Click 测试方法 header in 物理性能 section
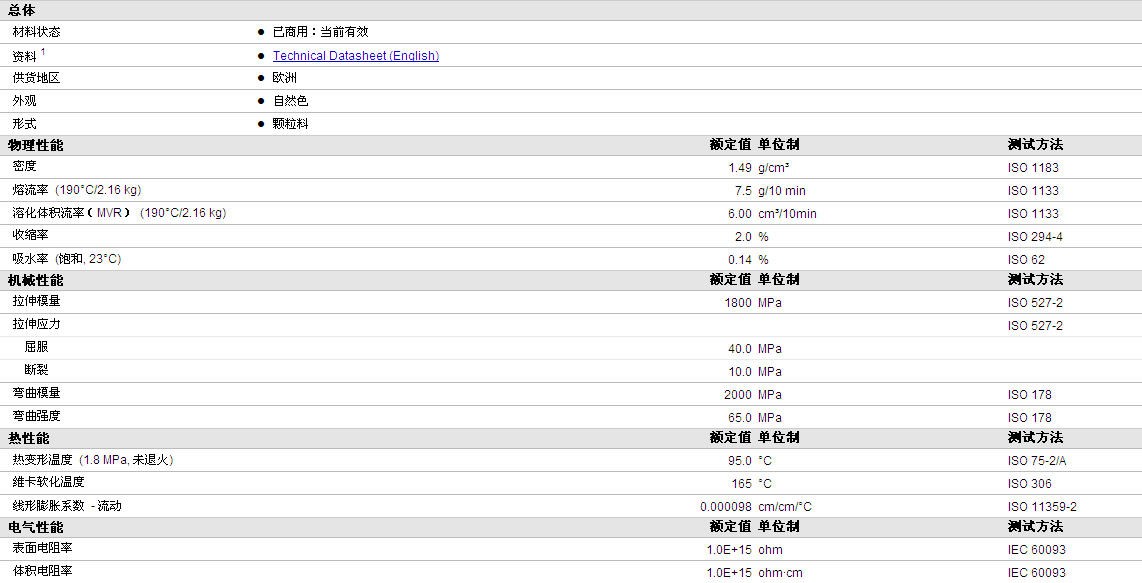The image size is (1142, 583). pos(1036,144)
